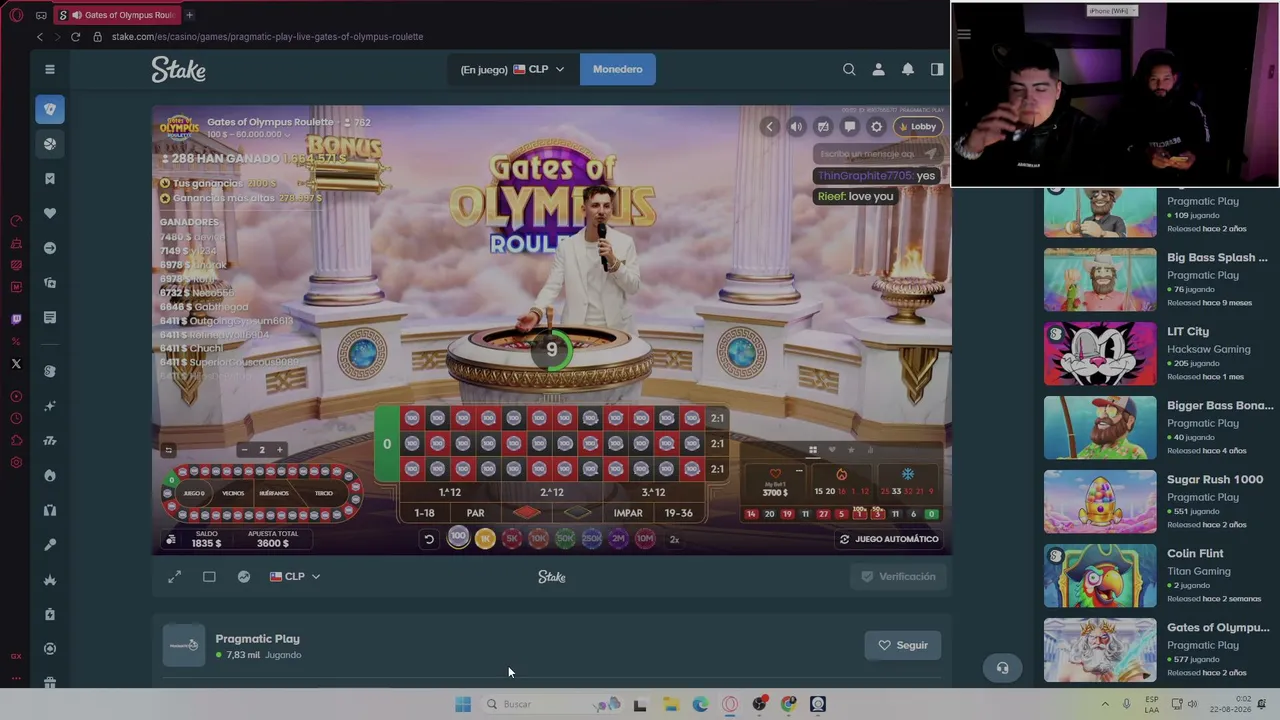Screen dimensions: 1280x720
Task: Open live stats icon below game
Action: (x=244, y=576)
